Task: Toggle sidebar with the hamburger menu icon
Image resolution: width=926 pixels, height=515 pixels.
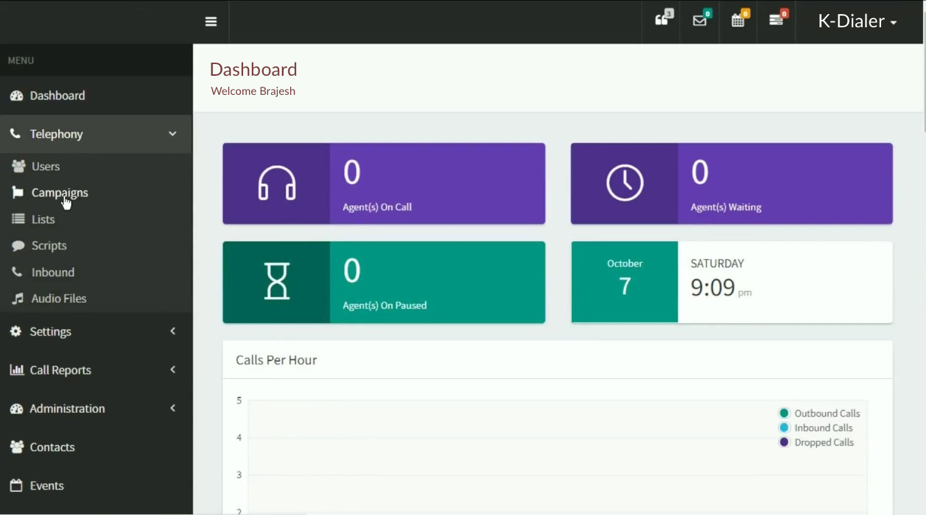Action: coord(211,21)
